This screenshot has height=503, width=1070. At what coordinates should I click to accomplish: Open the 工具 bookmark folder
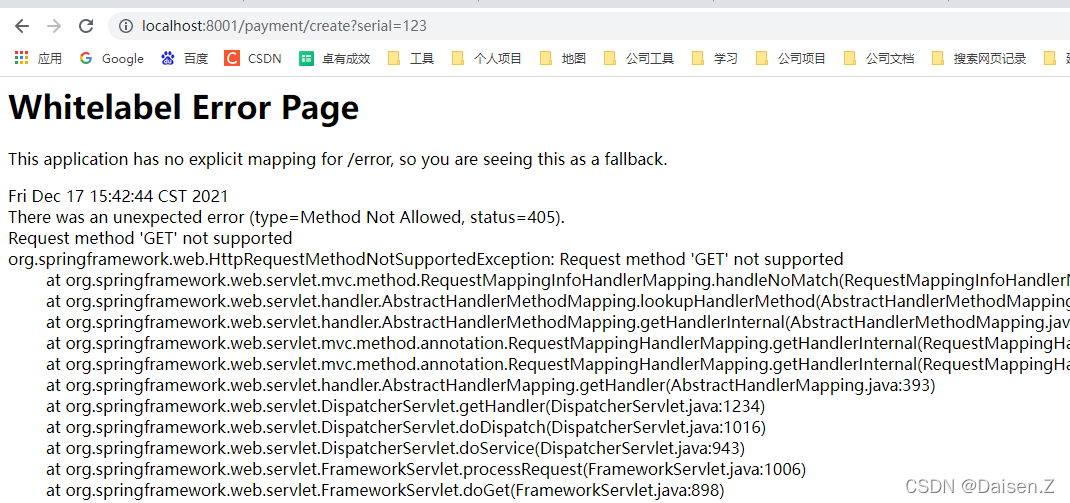coord(411,59)
